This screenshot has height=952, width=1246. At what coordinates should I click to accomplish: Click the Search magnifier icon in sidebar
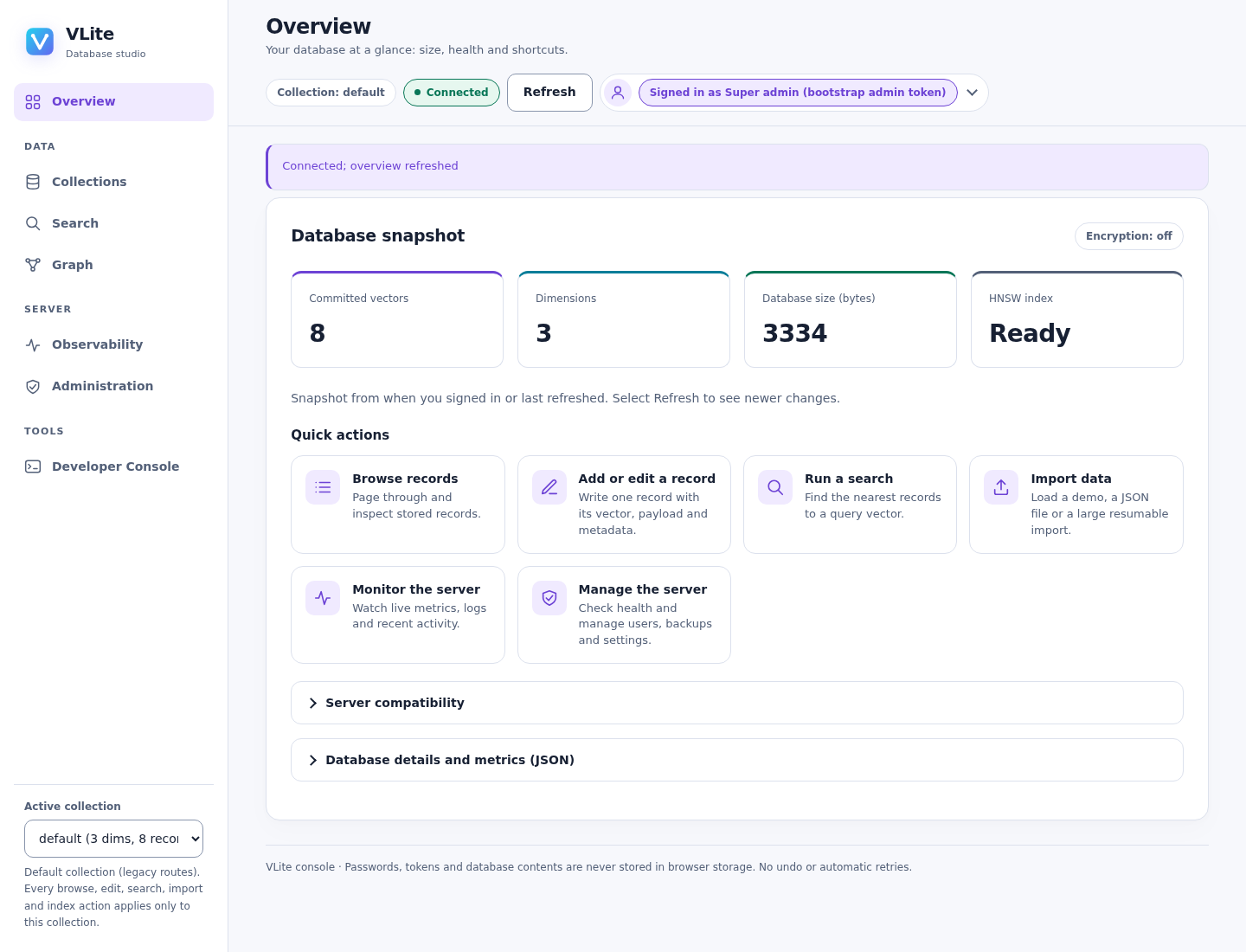pyautogui.click(x=33, y=223)
